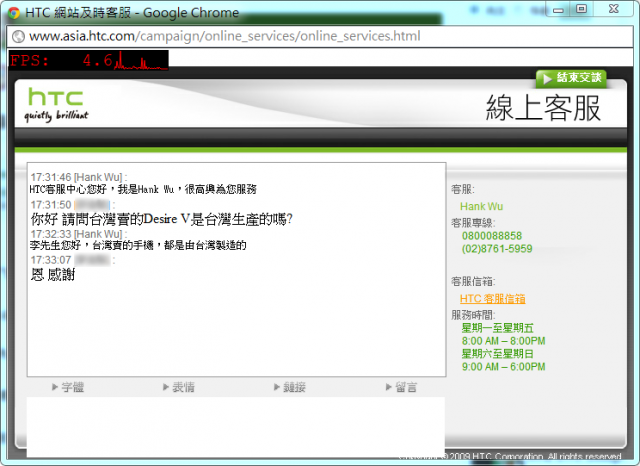The height and width of the screenshot is (466, 640).
Task: Click agent name Hank Wu in sidebar
Action: click(x=481, y=206)
